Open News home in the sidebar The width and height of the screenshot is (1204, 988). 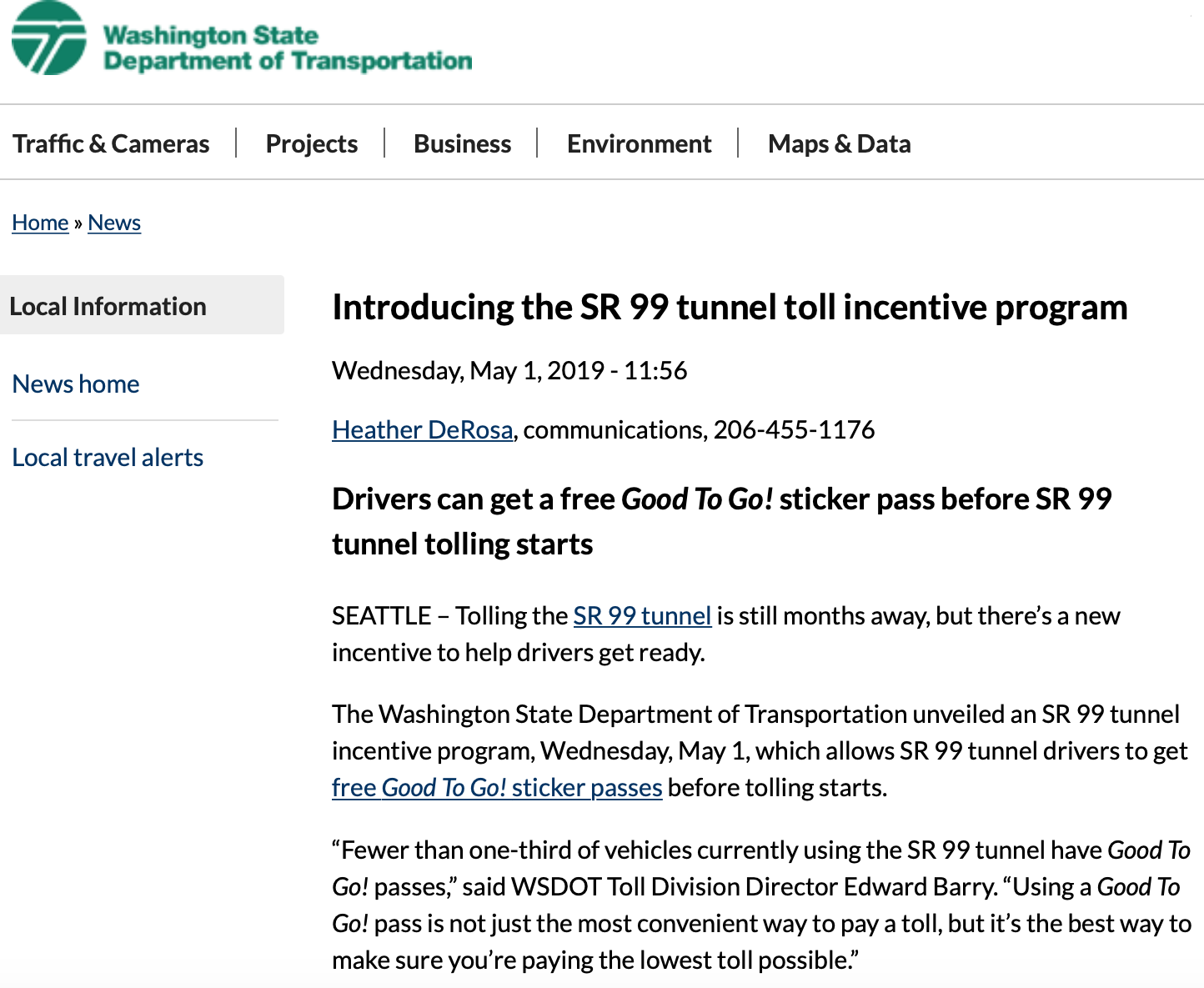76,384
